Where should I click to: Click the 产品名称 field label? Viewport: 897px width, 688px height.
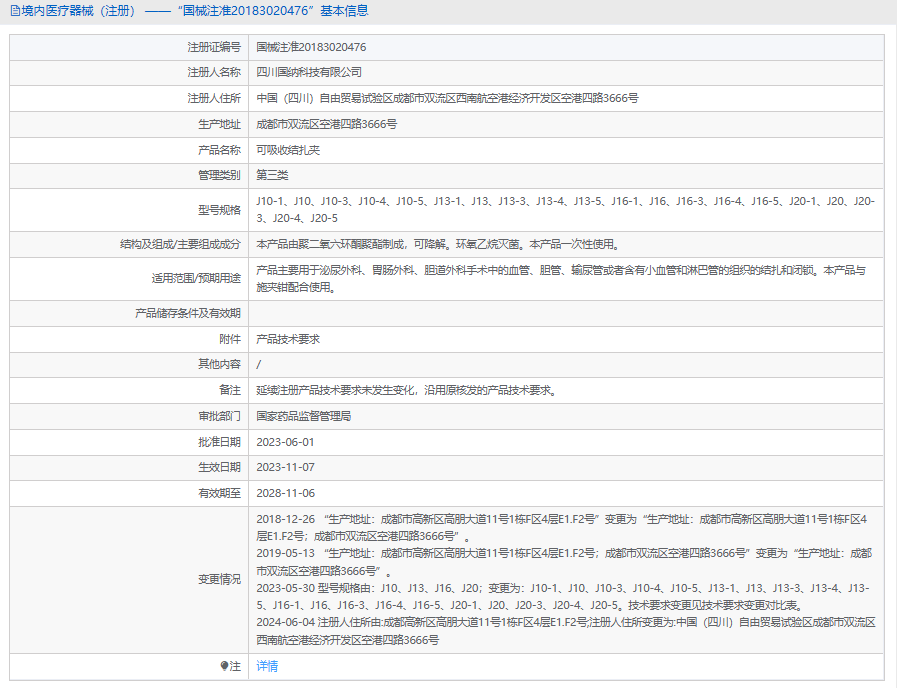pos(220,150)
